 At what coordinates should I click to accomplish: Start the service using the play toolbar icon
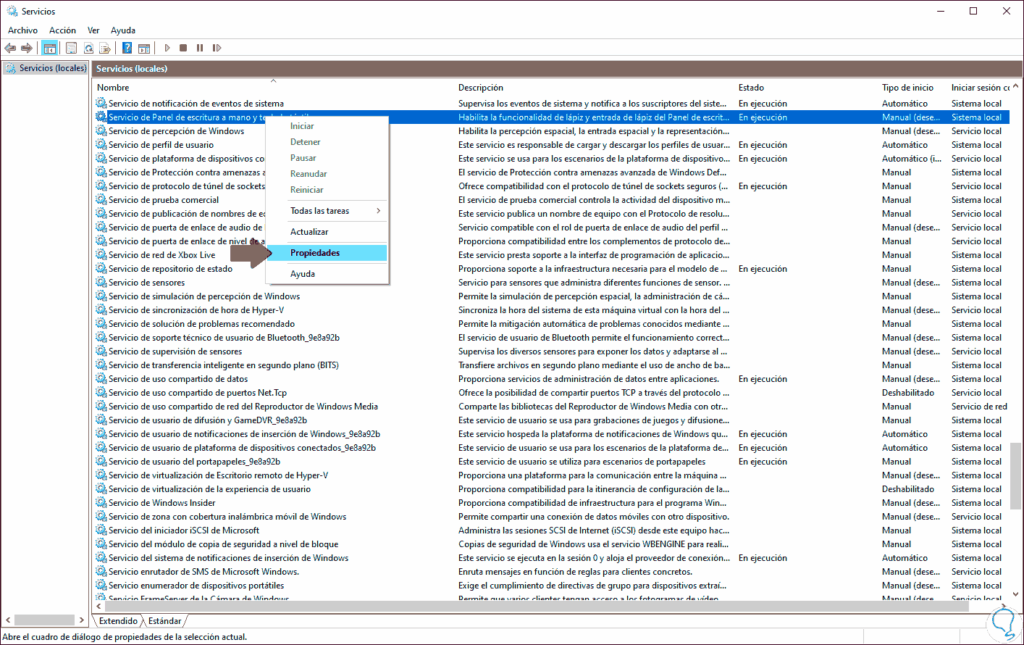(167, 47)
